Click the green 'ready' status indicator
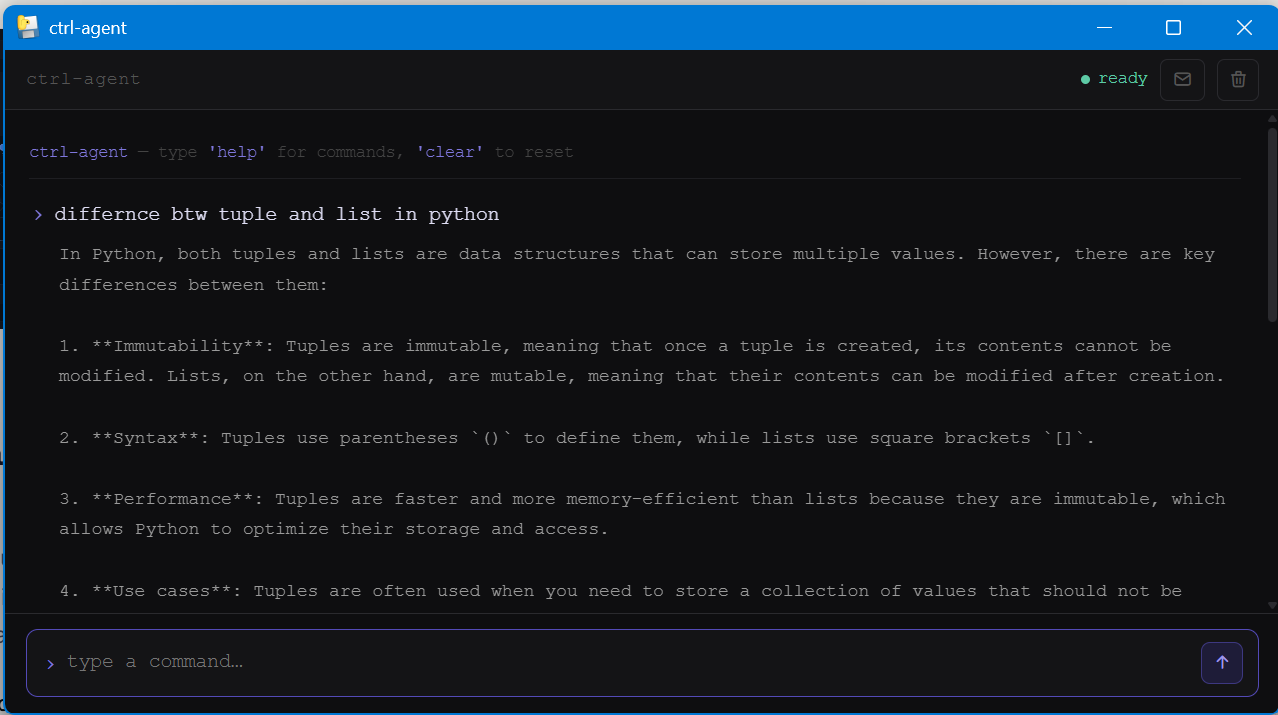The image size is (1278, 715). pyautogui.click(x=1114, y=79)
